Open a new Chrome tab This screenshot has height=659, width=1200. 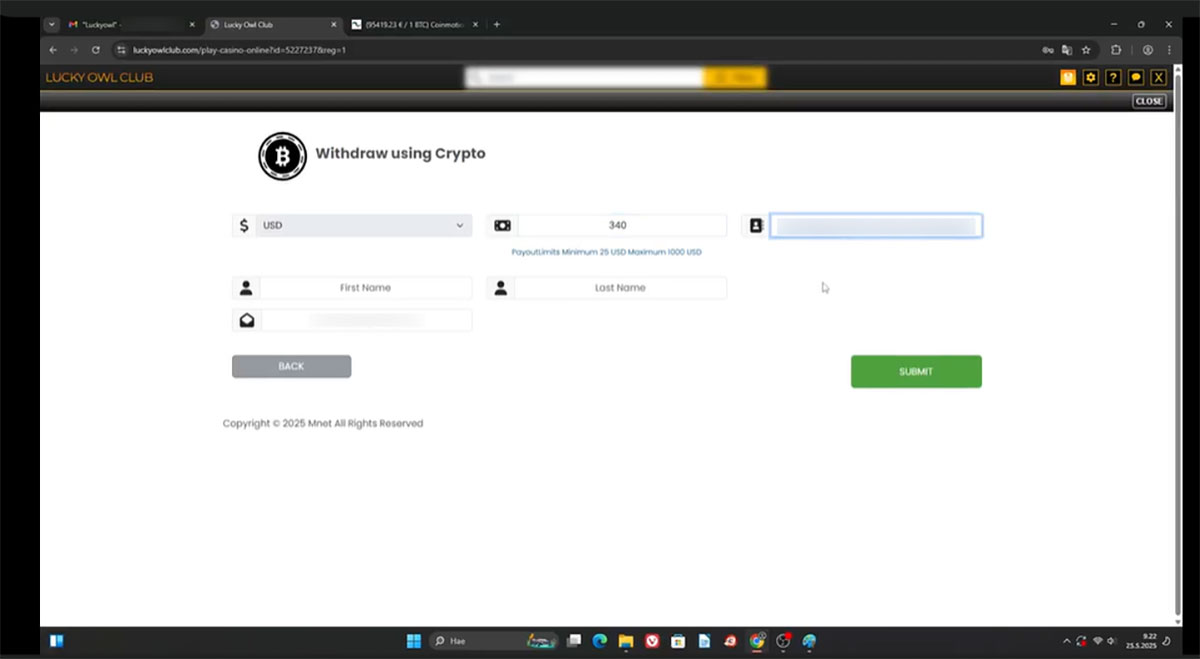pyautogui.click(x=497, y=24)
